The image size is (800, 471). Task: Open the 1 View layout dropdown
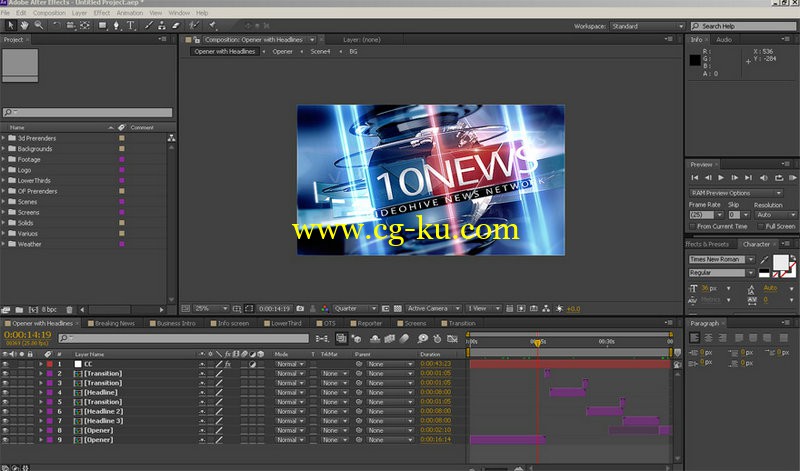click(483, 309)
